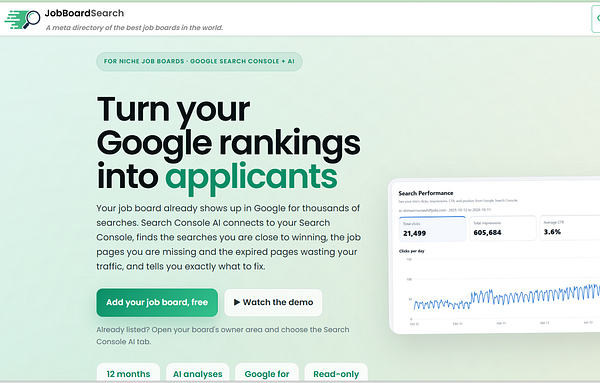Click the JobBoardSearch magnifier logo icon

coord(22,19)
